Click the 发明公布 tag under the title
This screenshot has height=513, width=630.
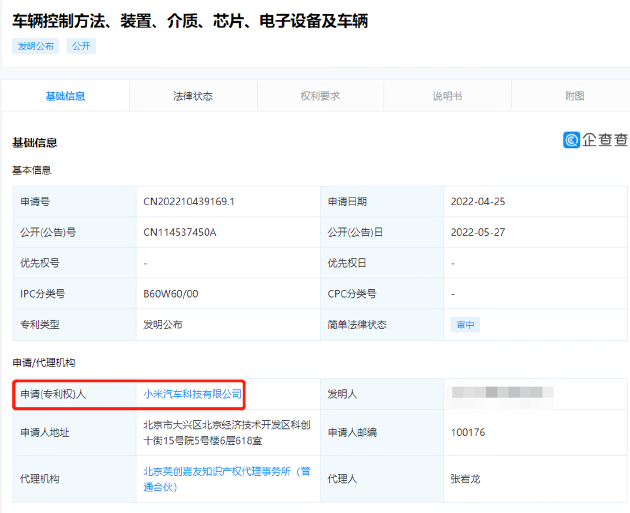click(x=35, y=46)
